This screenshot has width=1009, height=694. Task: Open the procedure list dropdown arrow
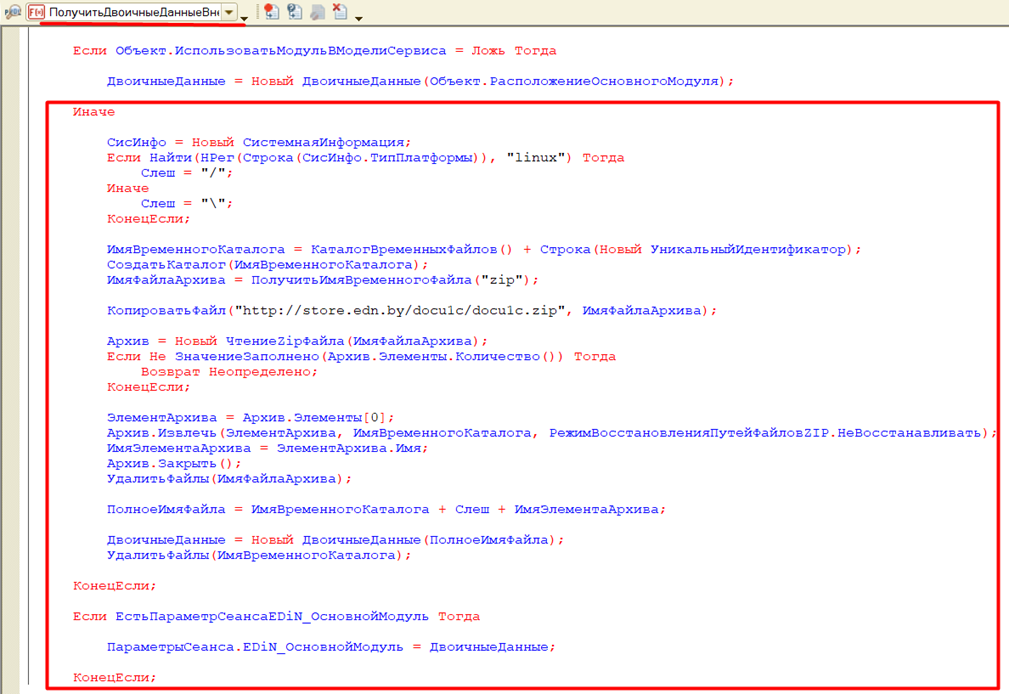tap(230, 12)
